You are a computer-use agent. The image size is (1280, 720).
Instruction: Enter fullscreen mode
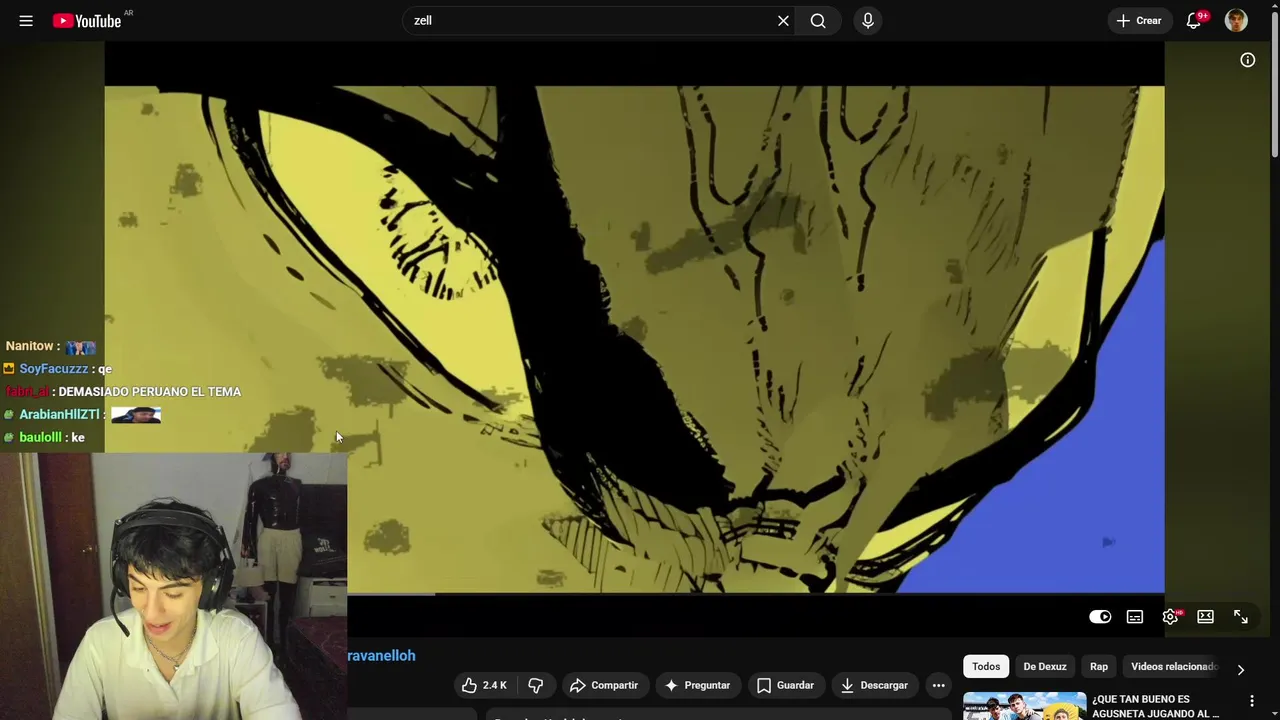[x=1241, y=617]
